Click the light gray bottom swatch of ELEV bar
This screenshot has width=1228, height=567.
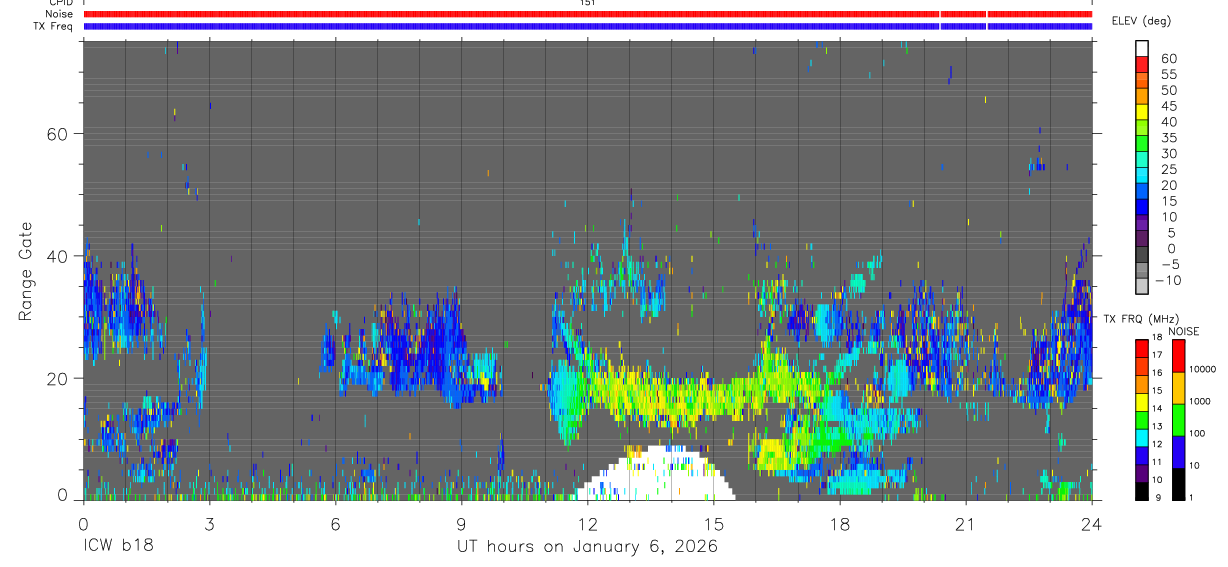pos(1142,287)
